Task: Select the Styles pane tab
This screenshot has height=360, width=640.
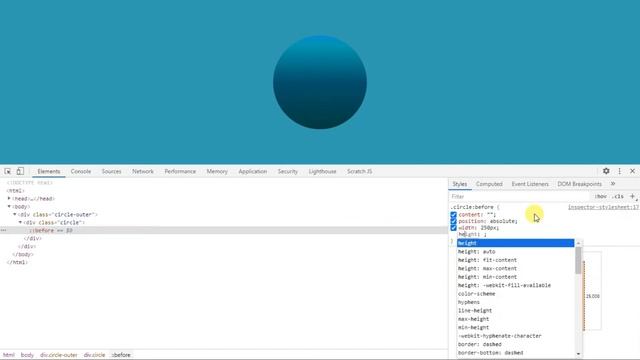Action: click(x=460, y=184)
